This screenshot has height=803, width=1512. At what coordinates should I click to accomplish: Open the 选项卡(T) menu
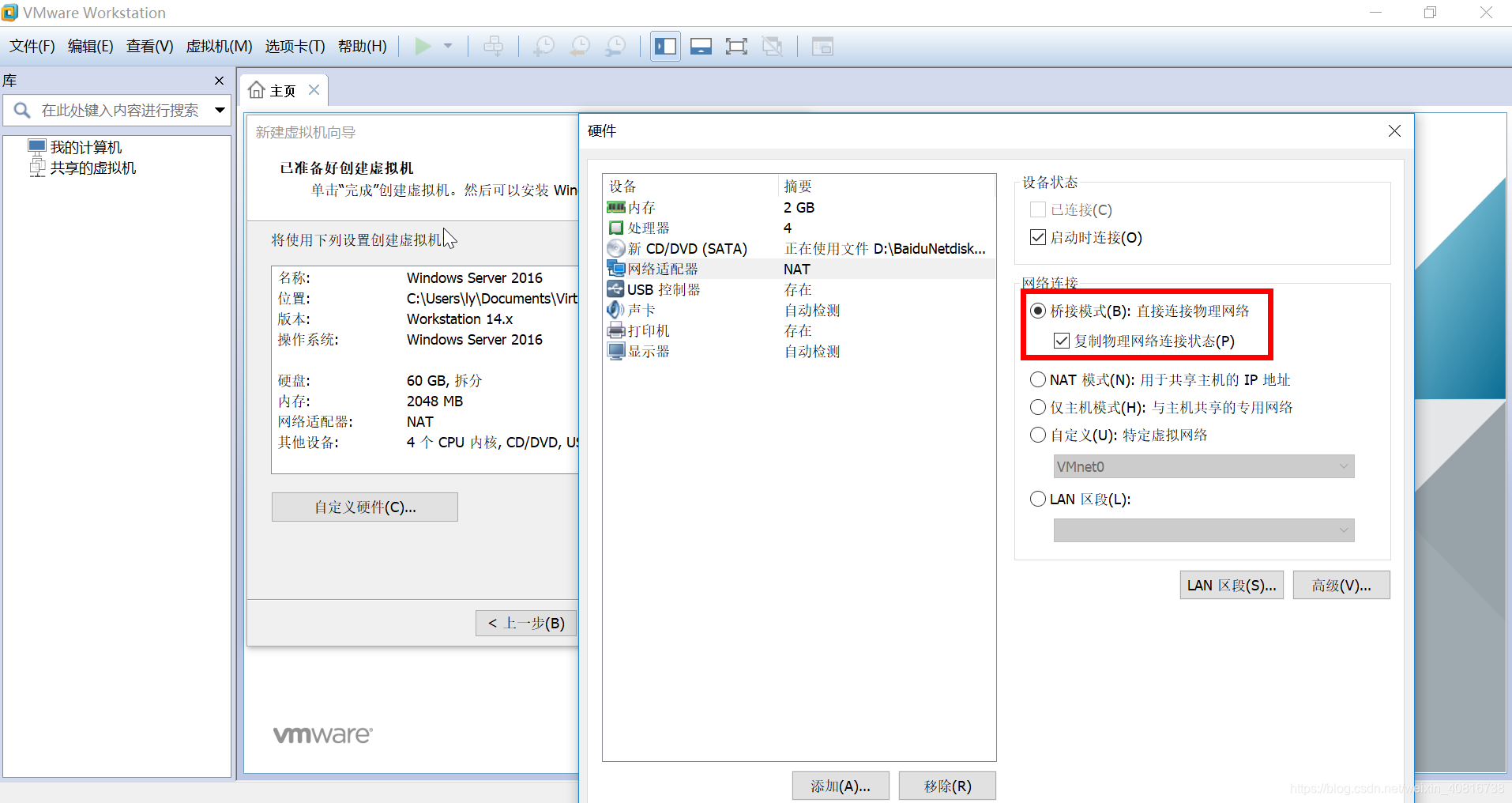(295, 47)
